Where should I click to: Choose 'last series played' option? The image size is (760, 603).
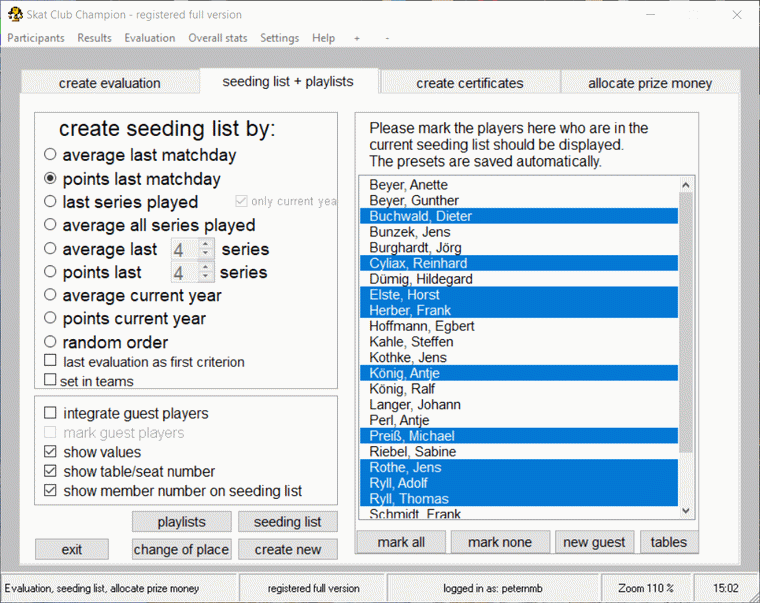coord(50,202)
